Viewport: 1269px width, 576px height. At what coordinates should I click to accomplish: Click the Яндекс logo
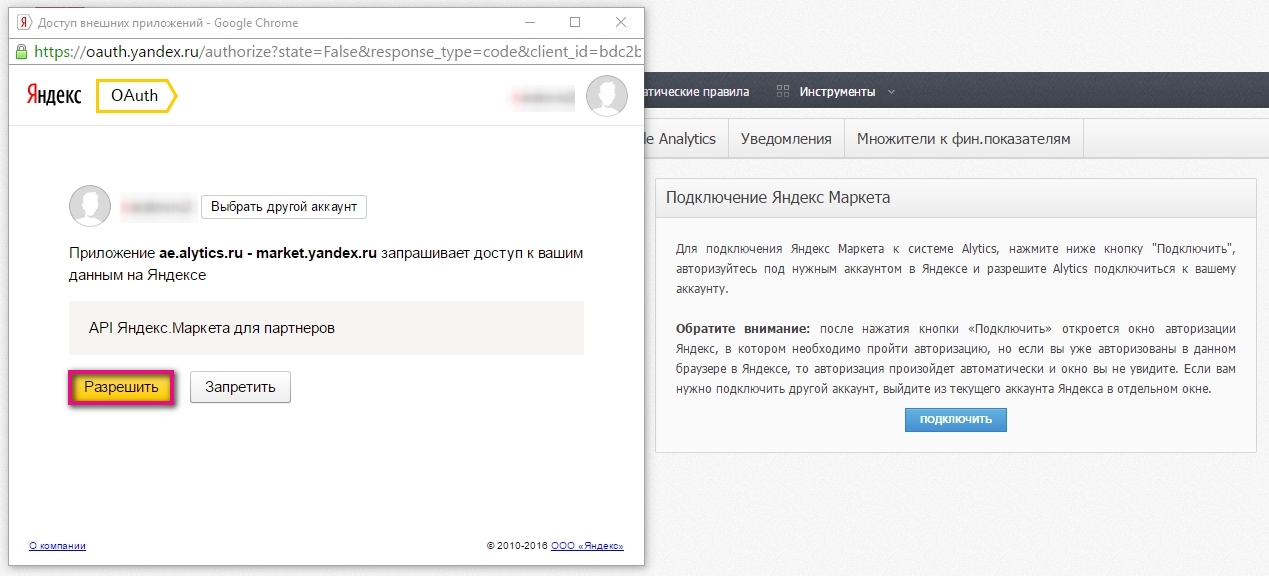54,95
